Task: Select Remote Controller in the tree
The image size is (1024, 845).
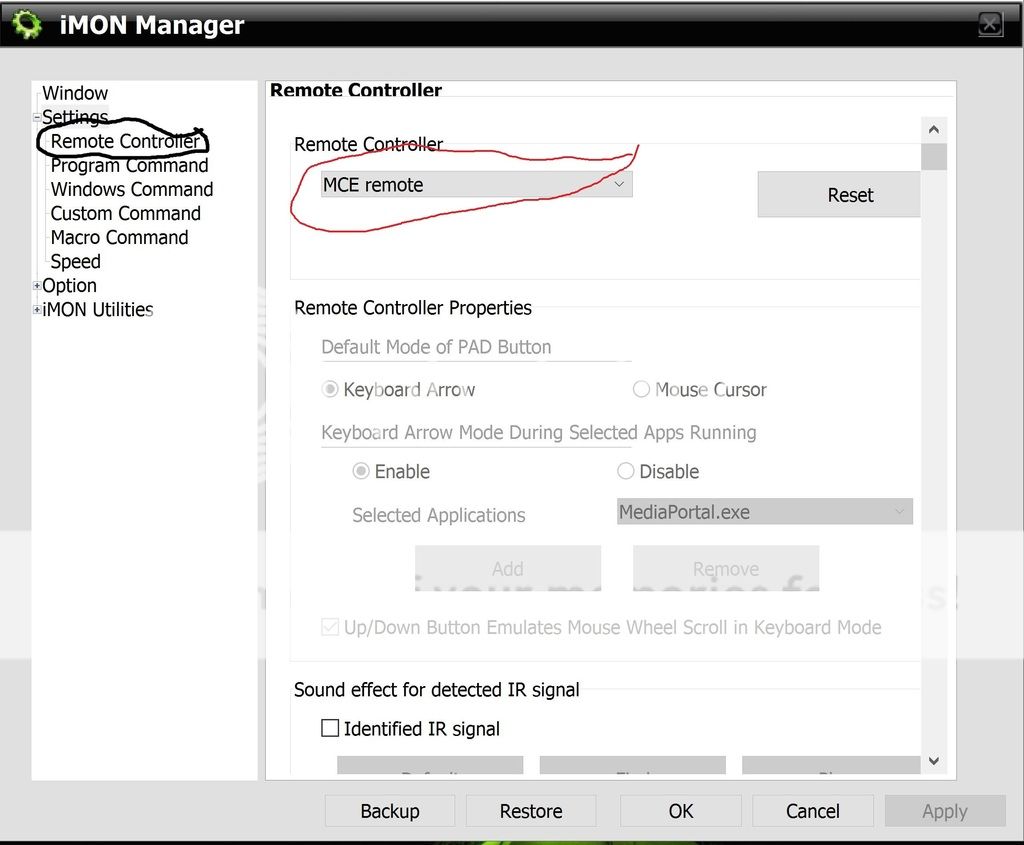Action: pyautogui.click(x=125, y=141)
